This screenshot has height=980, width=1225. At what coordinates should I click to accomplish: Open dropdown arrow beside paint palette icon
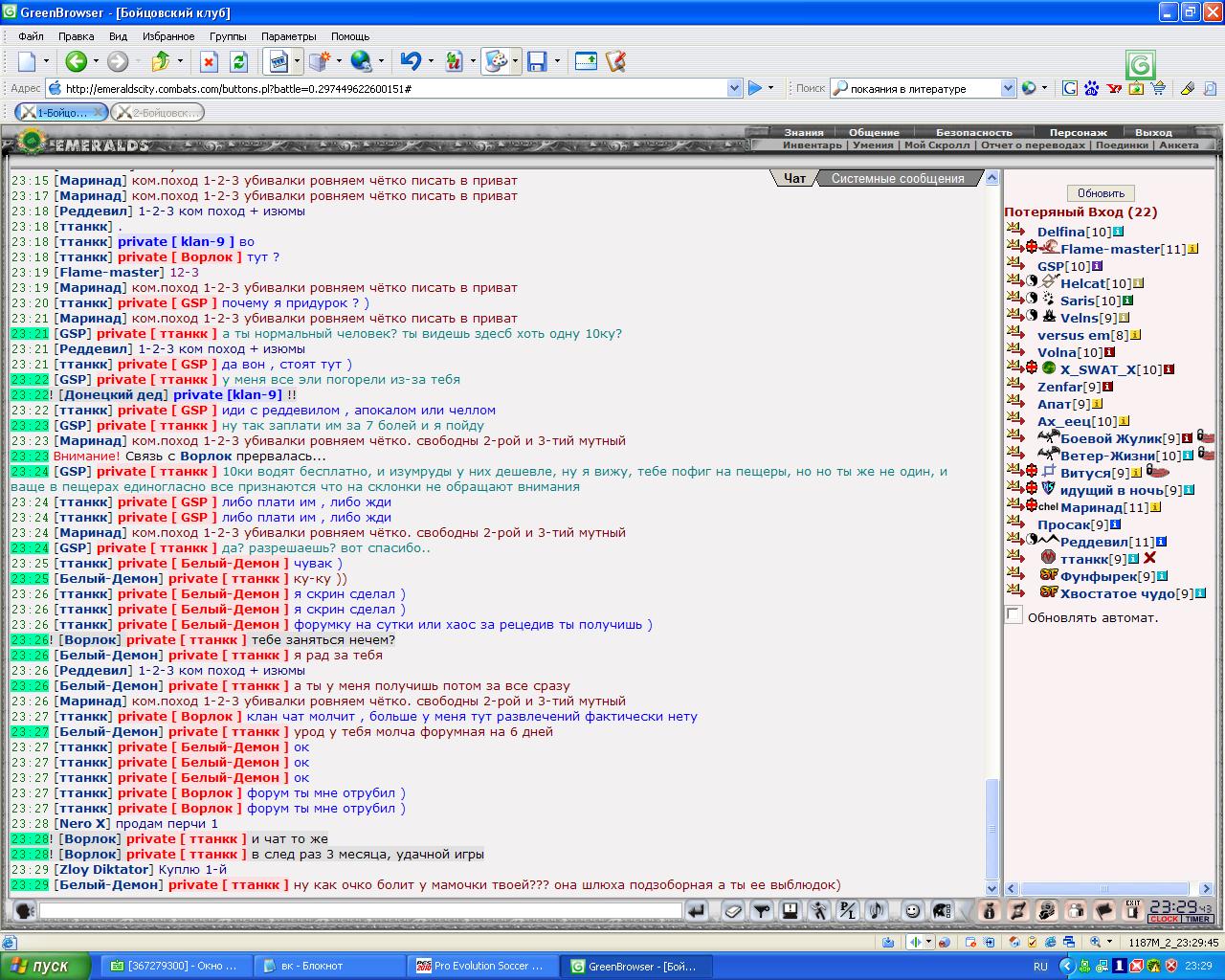click(515, 61)
